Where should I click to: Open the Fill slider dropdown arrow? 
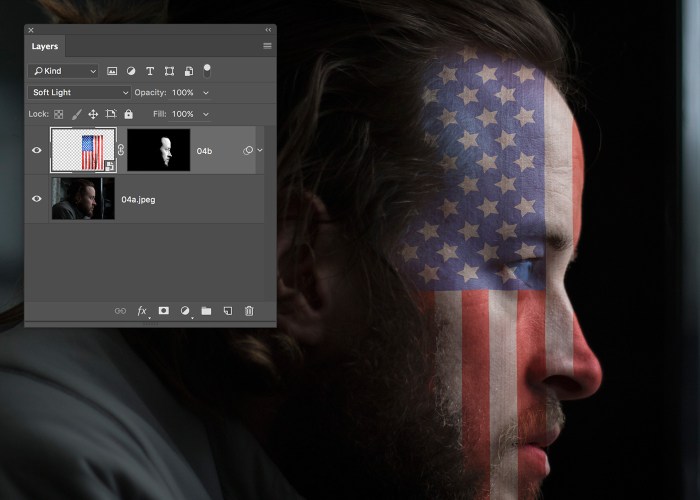(x=206, y=114)
